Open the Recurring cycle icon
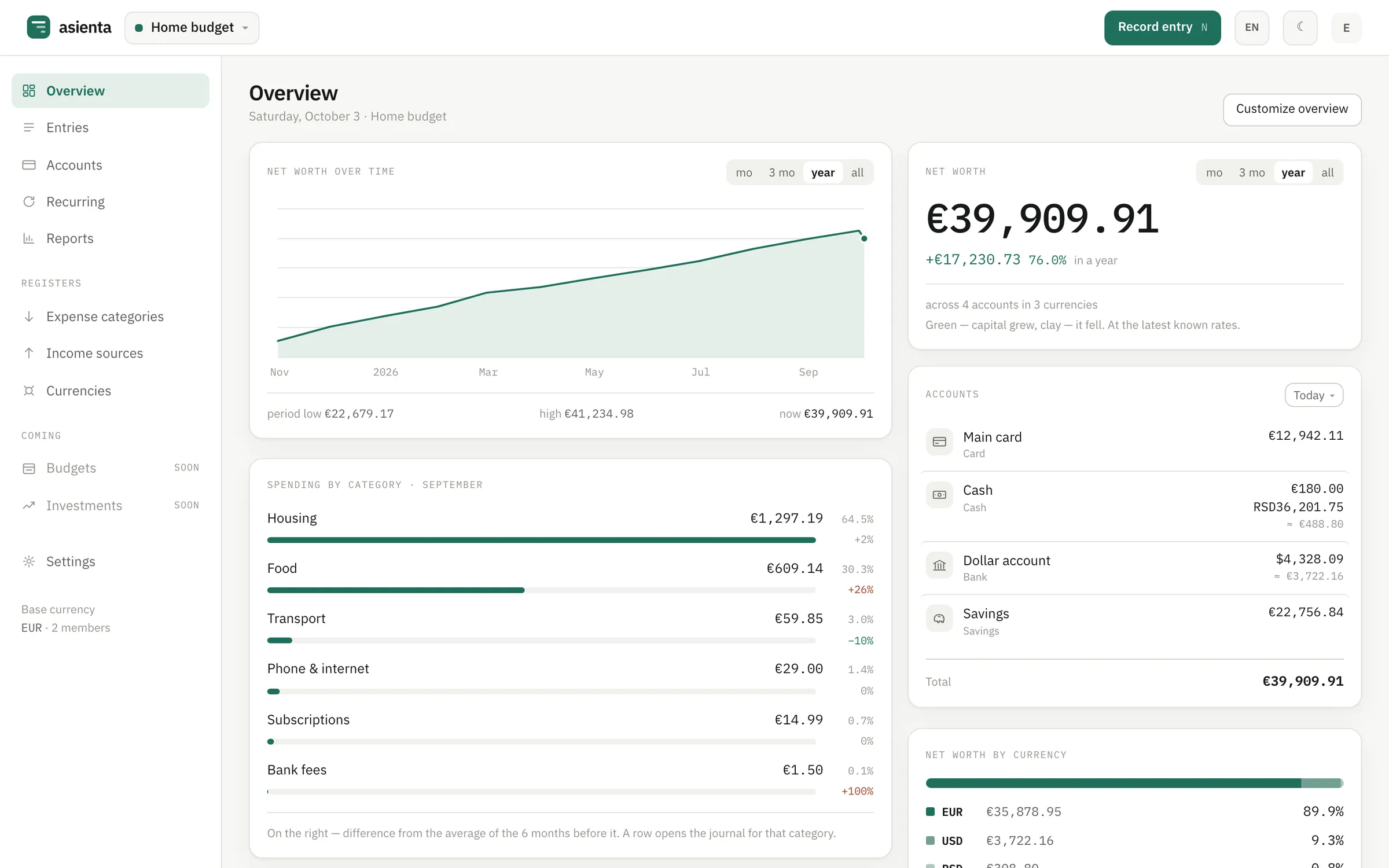Viewport: 1389px width, 868px height. (x=29, y=201)
